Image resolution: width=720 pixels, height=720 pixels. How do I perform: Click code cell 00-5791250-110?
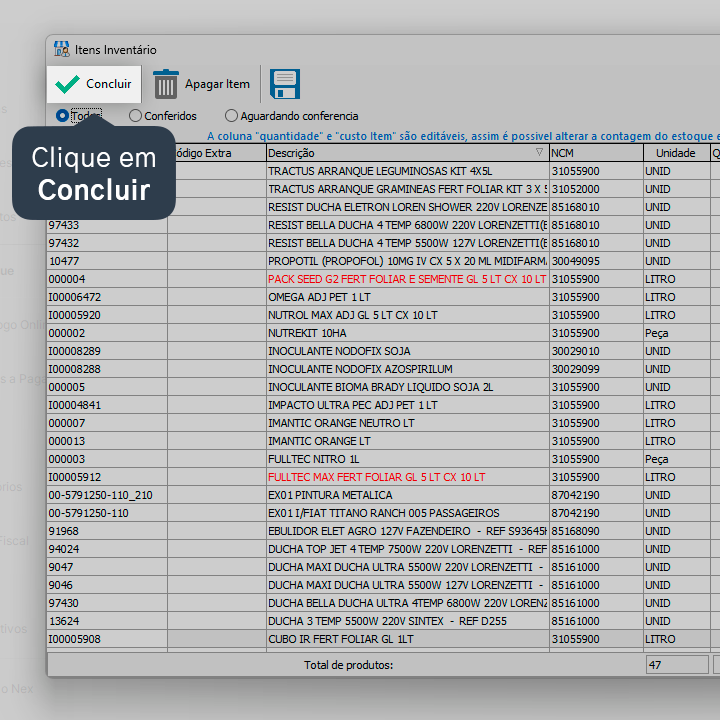[107, 513]
